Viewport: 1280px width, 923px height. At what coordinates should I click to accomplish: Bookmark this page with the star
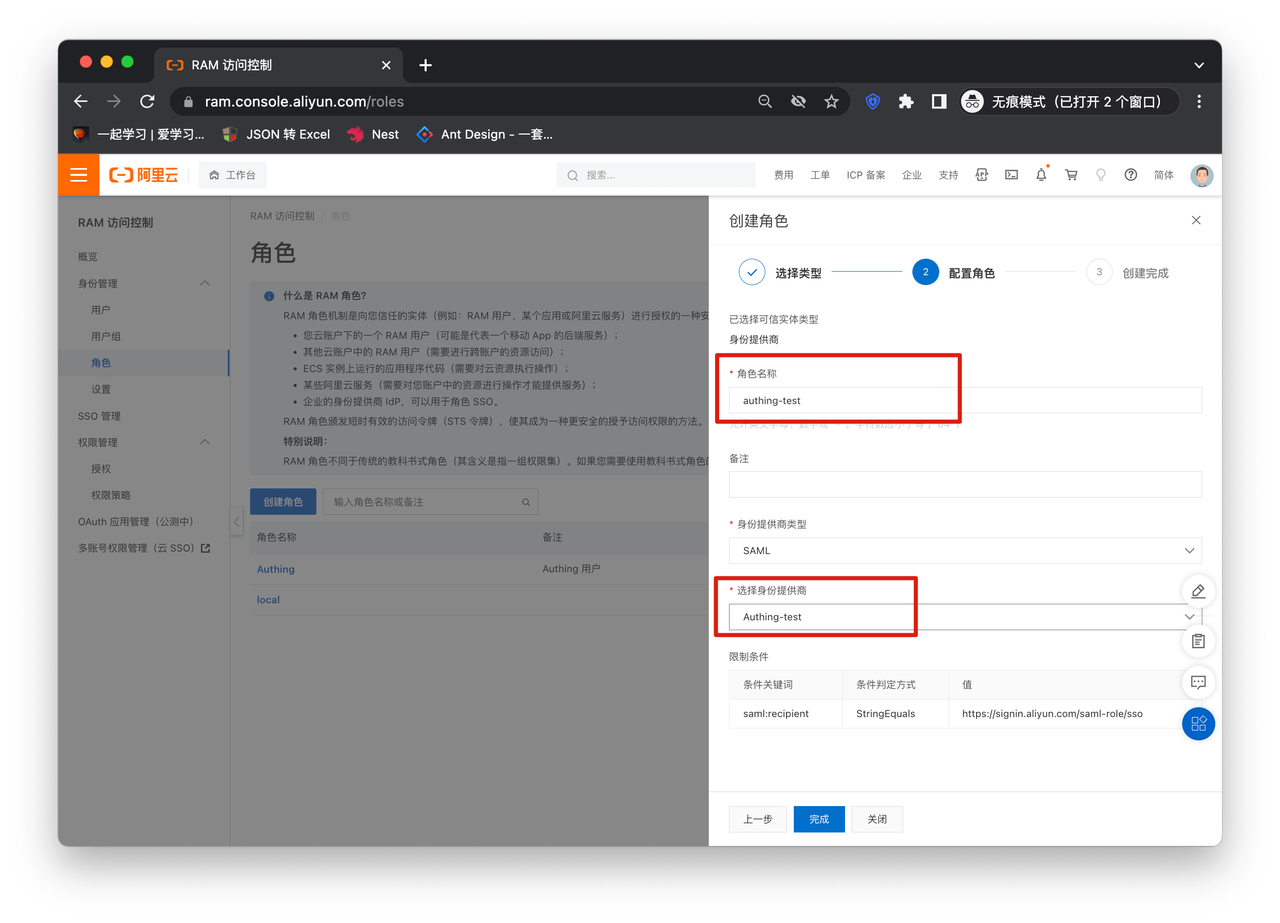(x=831, y=101)
